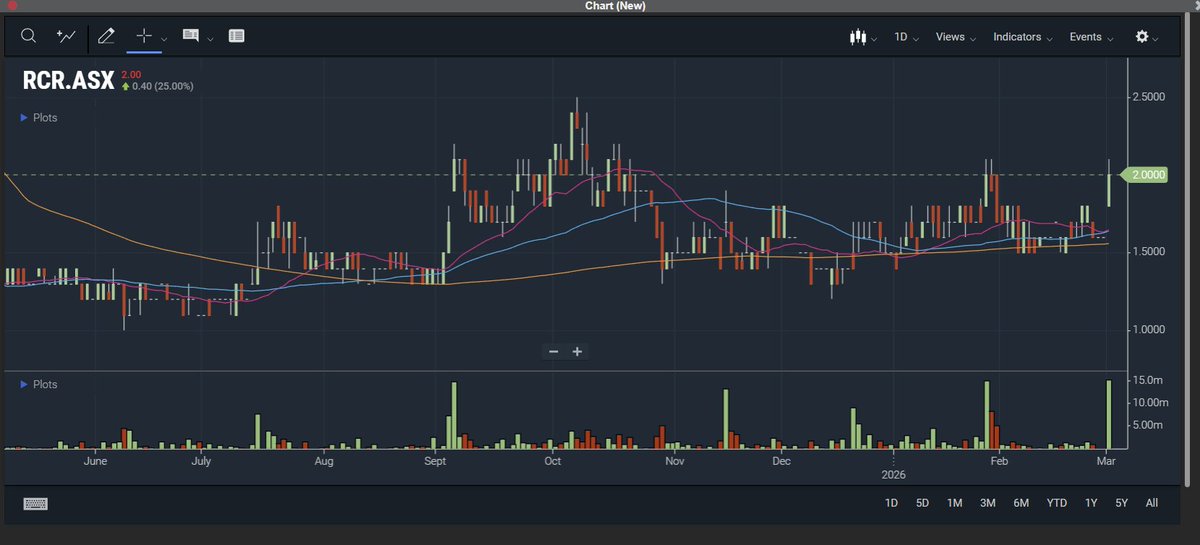
Task: Click the add comparison line-chart icon
Action: coord(67,36)
